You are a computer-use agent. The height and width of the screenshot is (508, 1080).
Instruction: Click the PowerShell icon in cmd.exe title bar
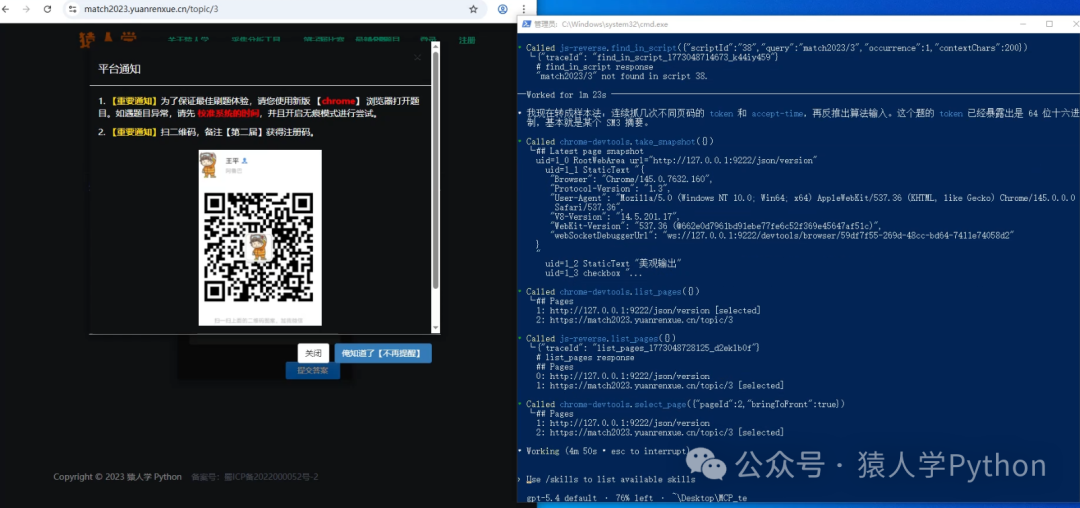click(525, 24)
